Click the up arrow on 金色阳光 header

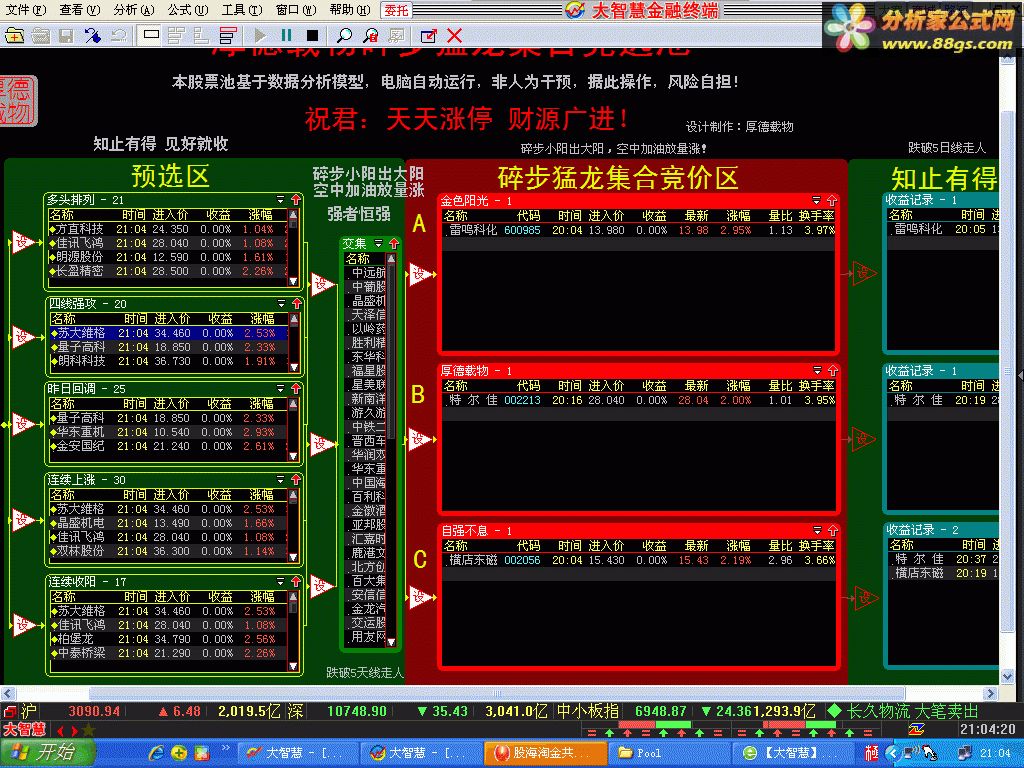tap(832, 200)
